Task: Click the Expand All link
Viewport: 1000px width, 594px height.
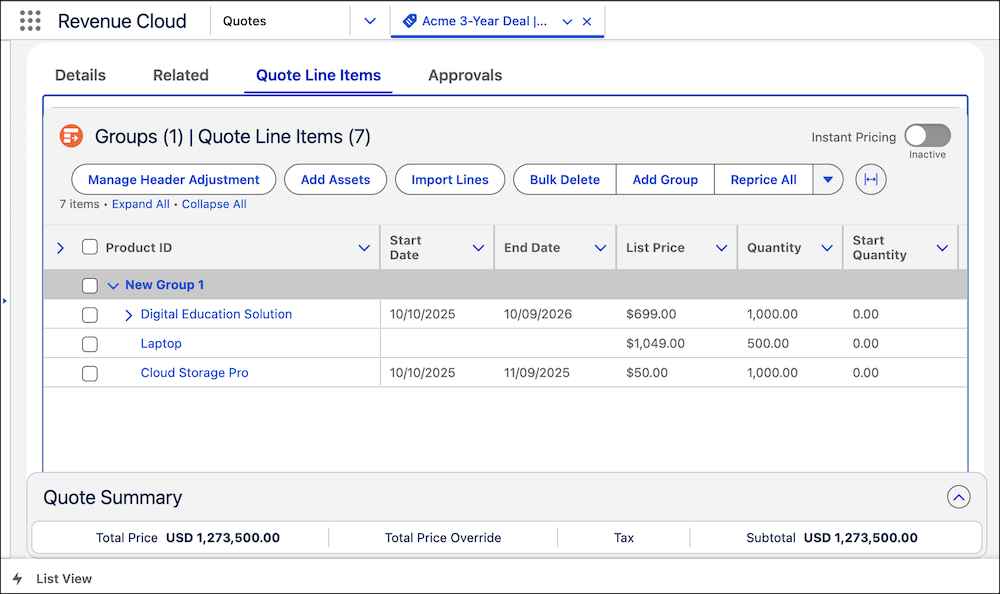Action: [x=141, y=204]
